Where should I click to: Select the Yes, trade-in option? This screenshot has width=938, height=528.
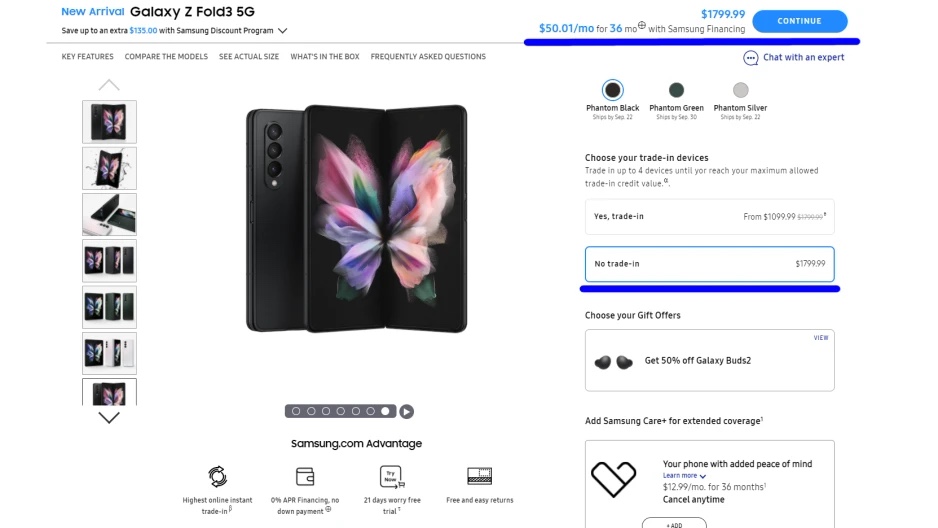709,216
